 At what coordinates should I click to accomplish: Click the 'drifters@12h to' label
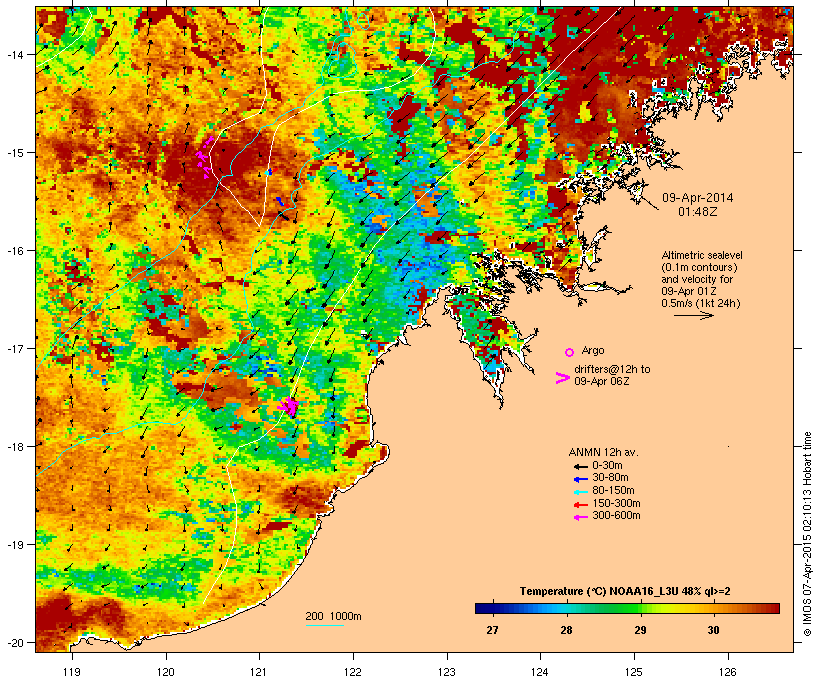pyautogui.click(x=612, y=369)
